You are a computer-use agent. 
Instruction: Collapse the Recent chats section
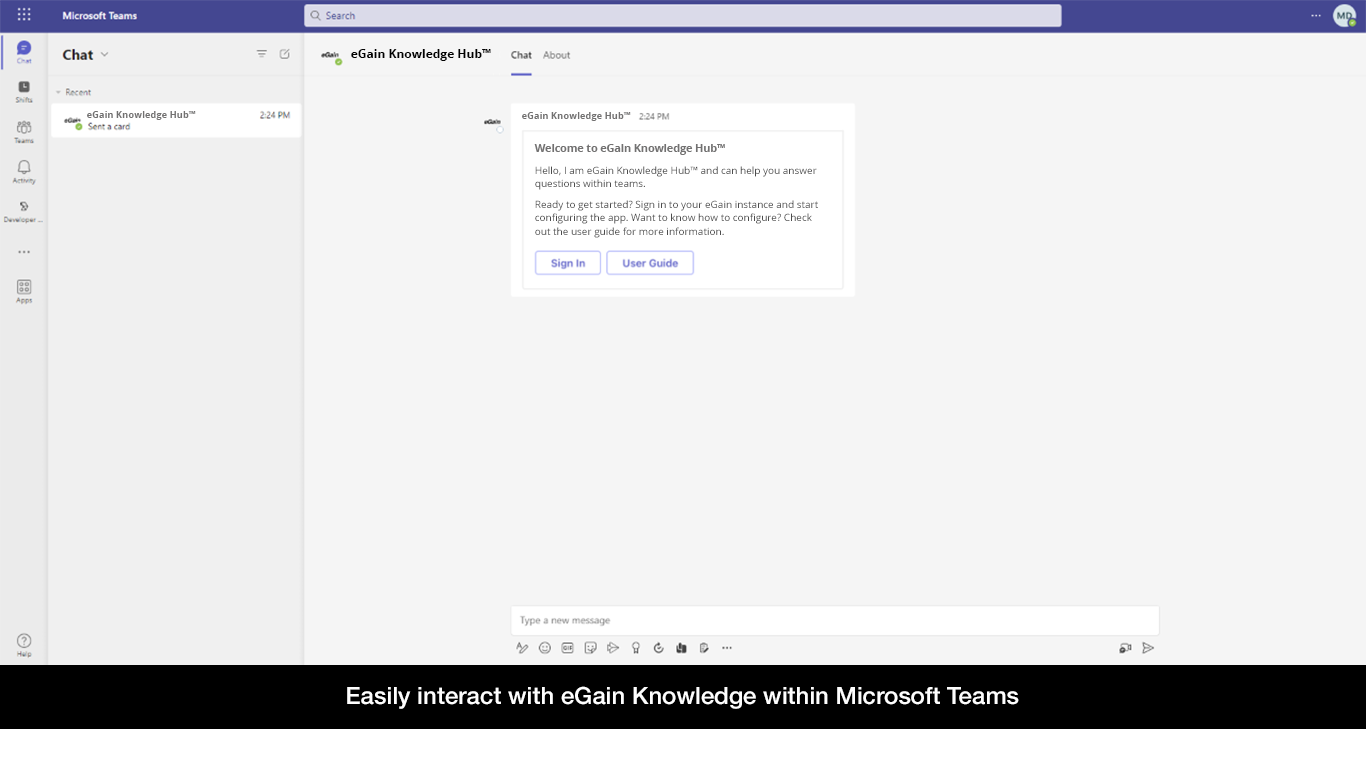pyautogui.click(x=73, y=92)
